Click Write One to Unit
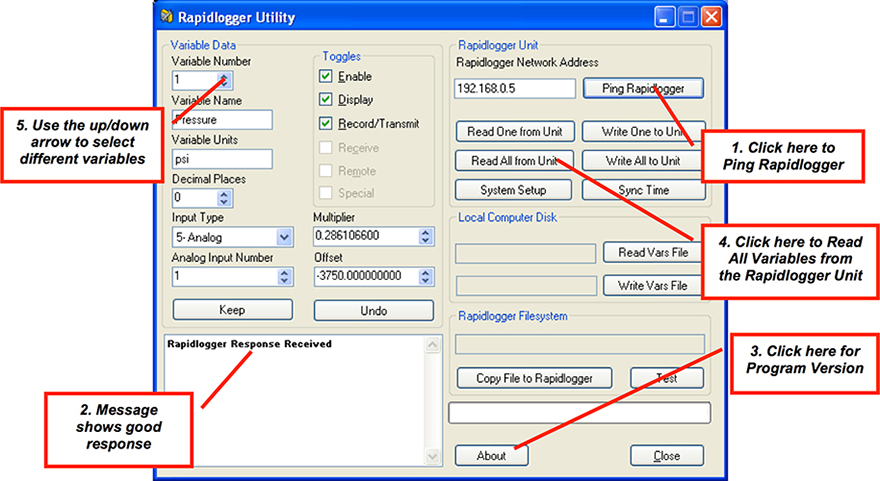Screen dimensions: 880x481 point(643,131)
